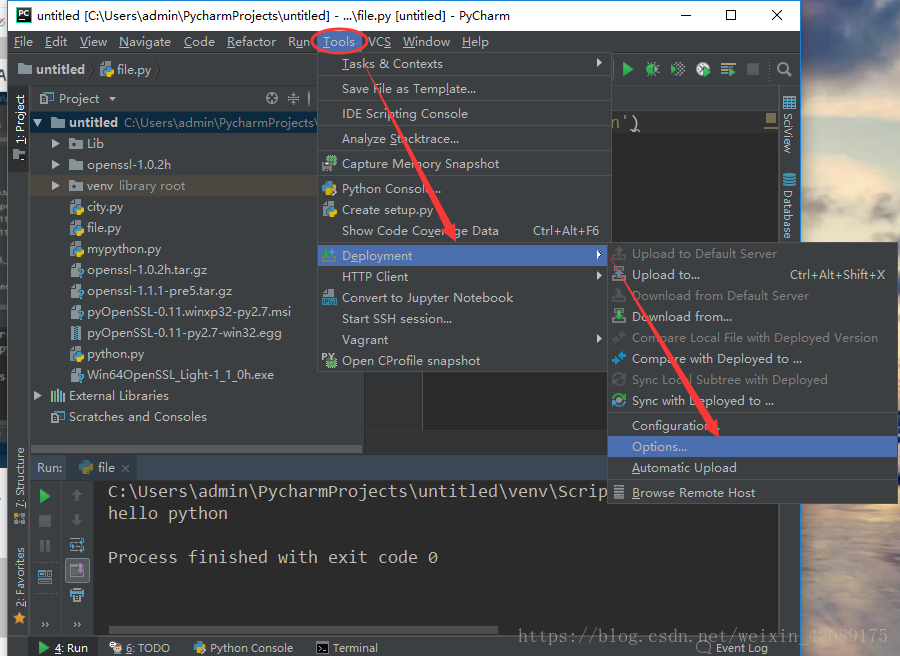This screenshot has width=900, height=656.
Task: Choose Python Console... menu entry
Action: pyautogui.click(x=464, y=189)
